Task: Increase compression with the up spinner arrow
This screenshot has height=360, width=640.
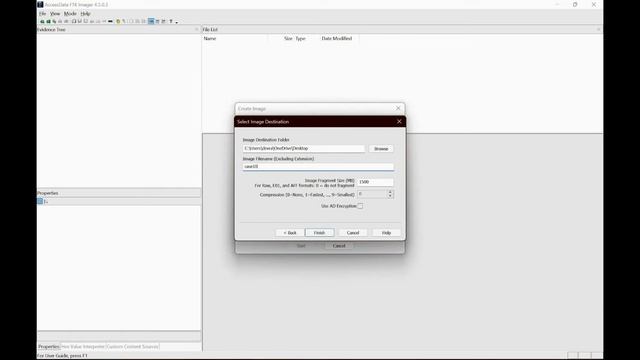Action: pos(390,192)
